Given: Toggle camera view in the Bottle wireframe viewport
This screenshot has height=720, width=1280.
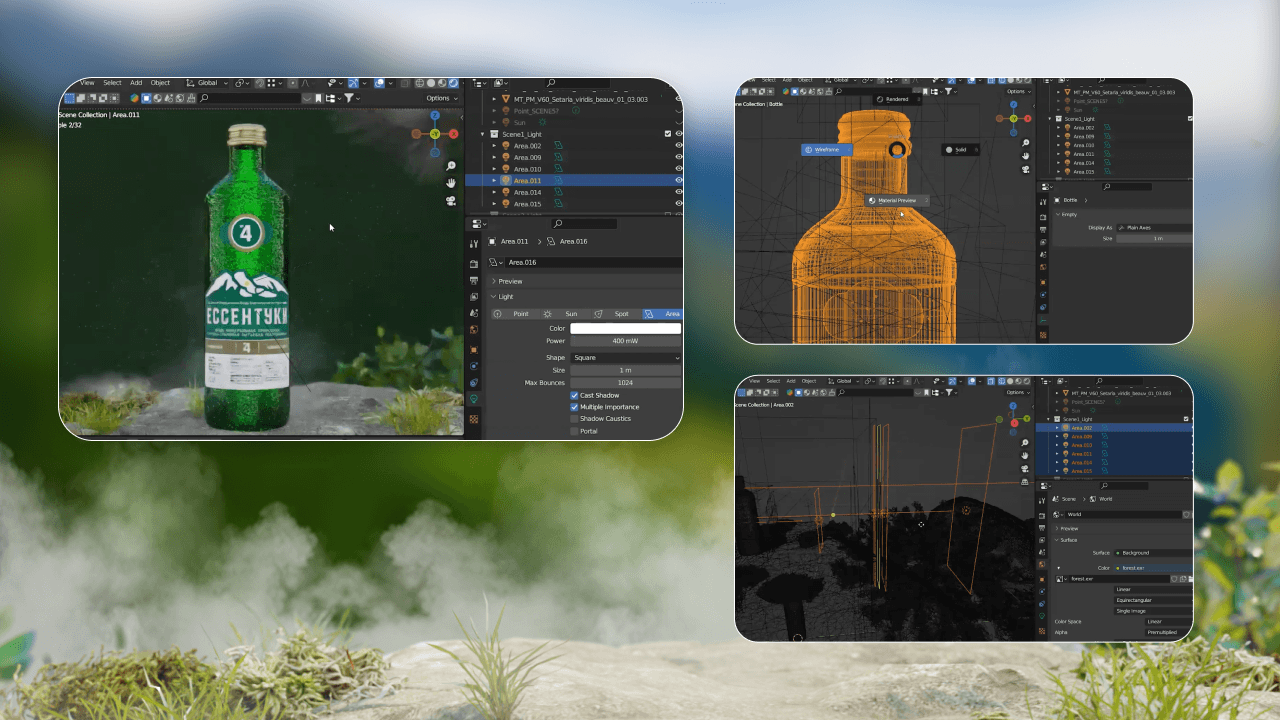Looking at the screenshot, I should coord(1026,169).
